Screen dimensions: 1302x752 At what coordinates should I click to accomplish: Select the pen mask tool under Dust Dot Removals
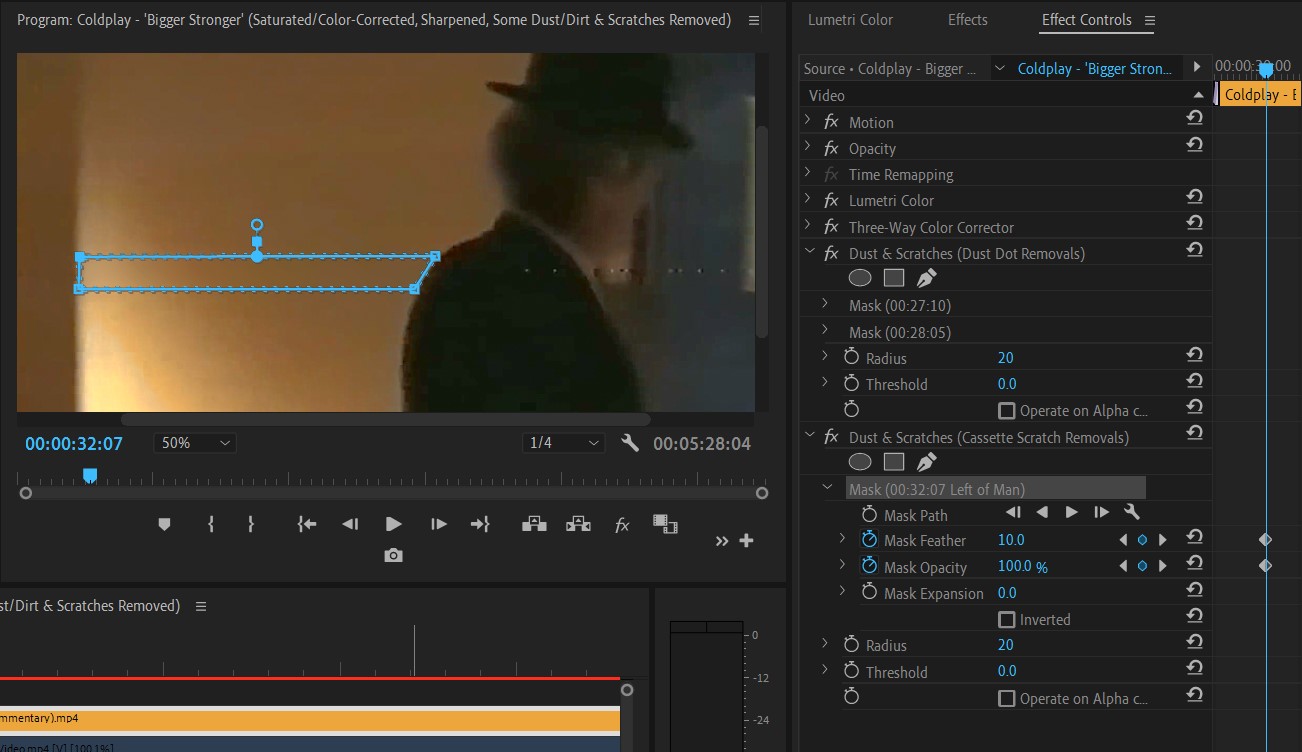pyautogui.click(x=927, y=278)
